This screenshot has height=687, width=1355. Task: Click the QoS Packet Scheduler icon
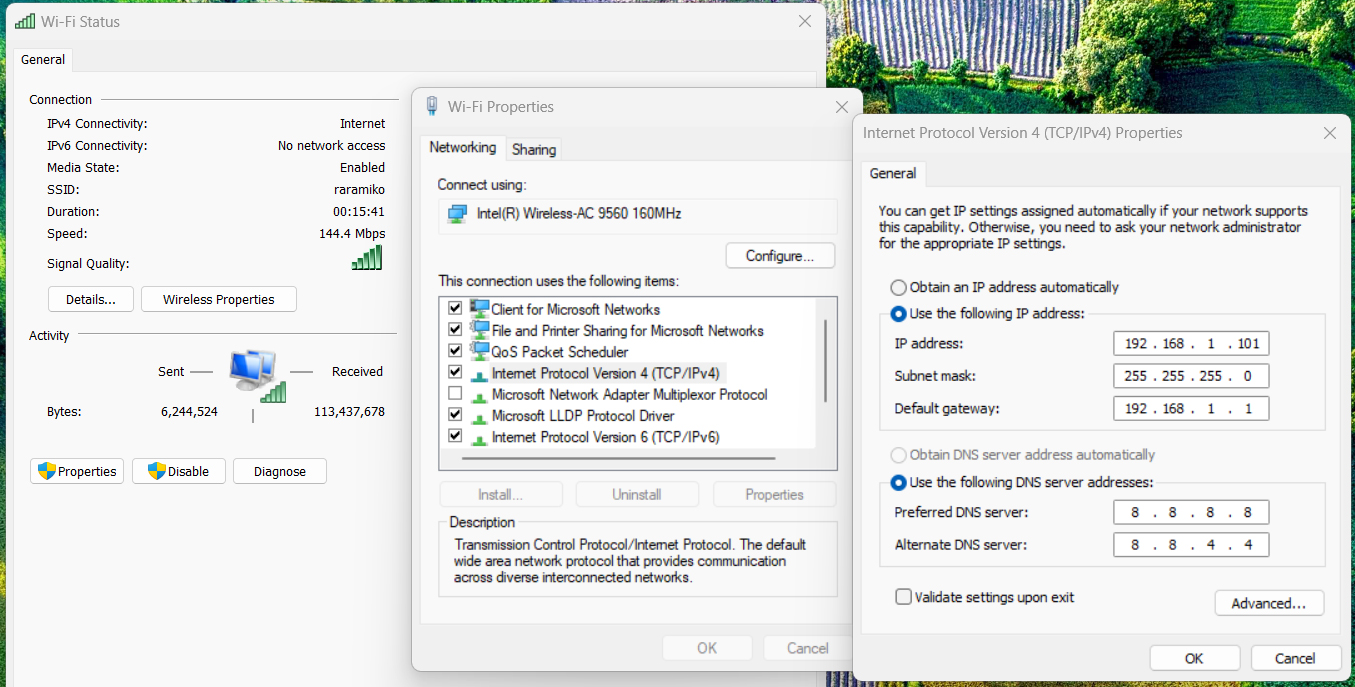[479, 352]
